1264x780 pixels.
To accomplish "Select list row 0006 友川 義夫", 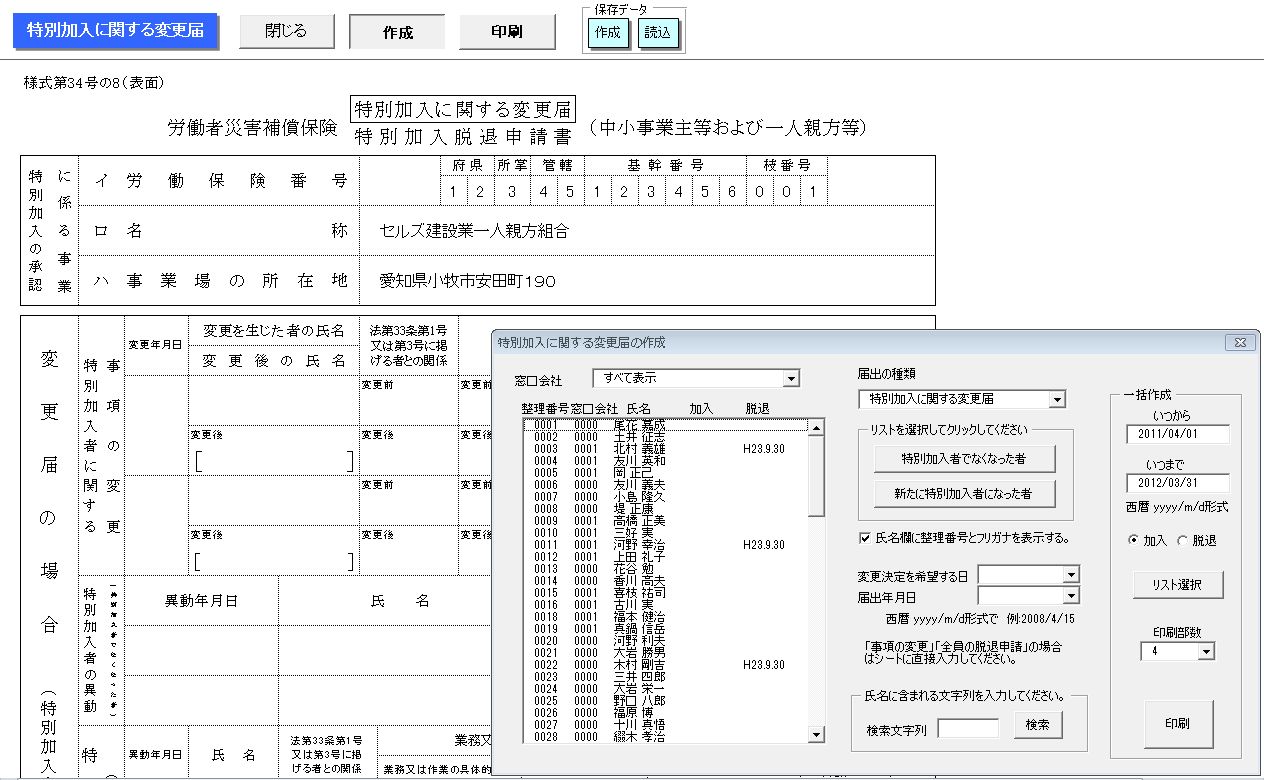I will [x=665, y=485].
